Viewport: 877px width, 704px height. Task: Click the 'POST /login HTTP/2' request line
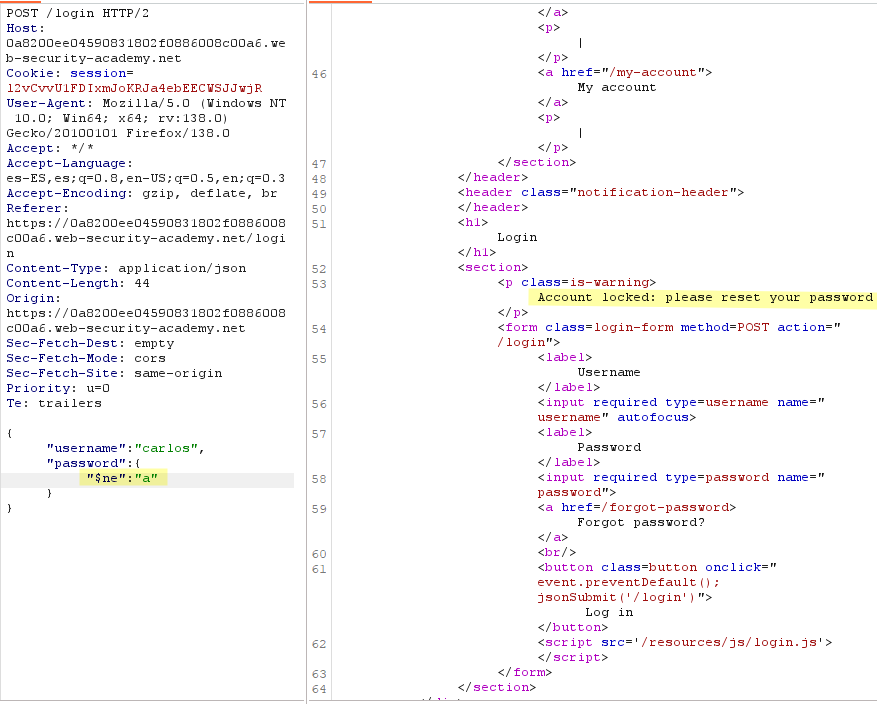(78, 13)
